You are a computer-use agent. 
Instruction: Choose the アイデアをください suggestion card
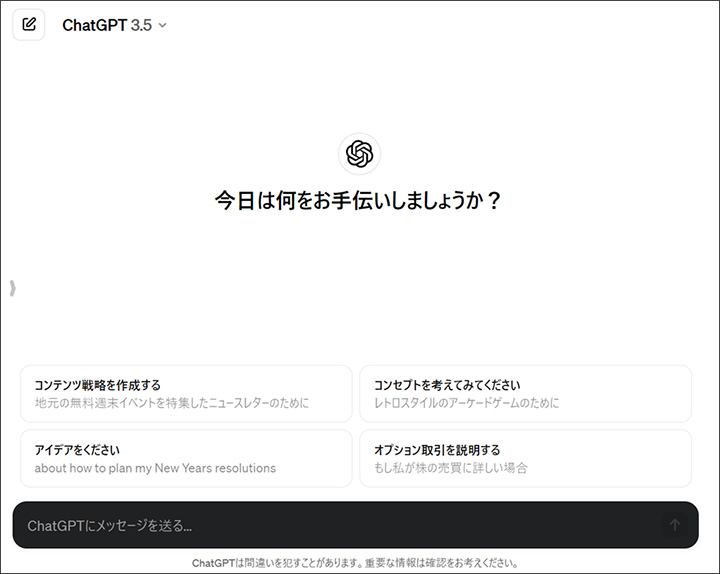(x=186, y=458)
